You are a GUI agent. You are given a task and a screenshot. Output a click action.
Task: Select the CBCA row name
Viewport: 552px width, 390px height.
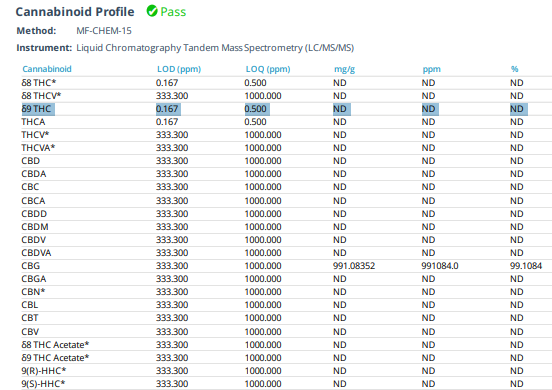[33, 201]
